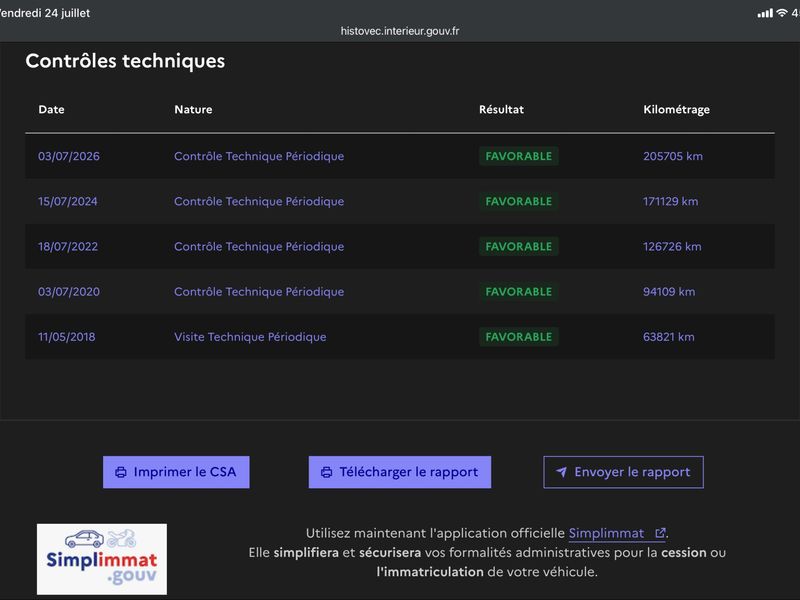Click FAVORABLE badge in the 15/07/2024 row
Viewport: 800px width, 600px height.
(518, 202)
